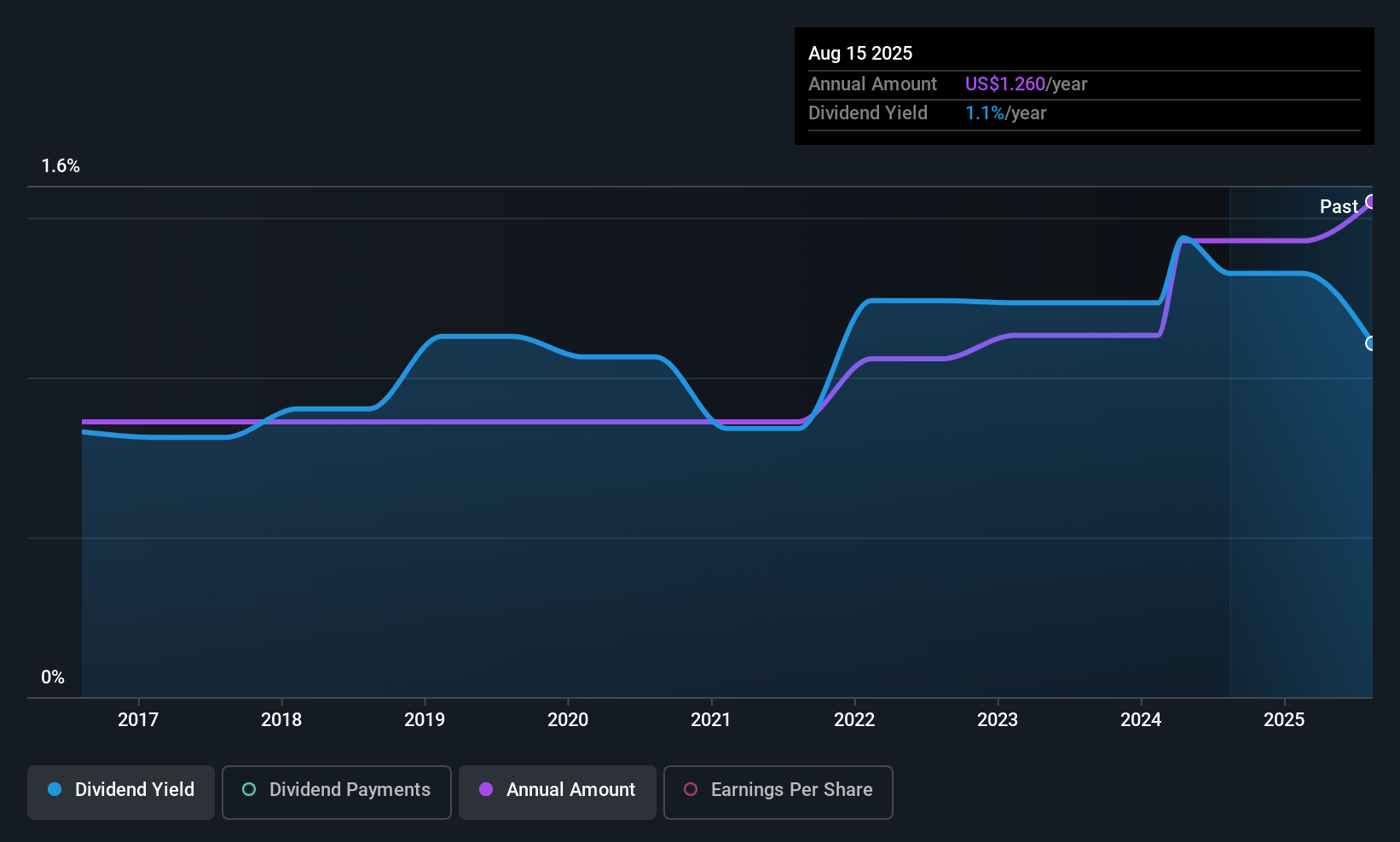Toggle the Annual Amount legend button

(x=558, y=793)
